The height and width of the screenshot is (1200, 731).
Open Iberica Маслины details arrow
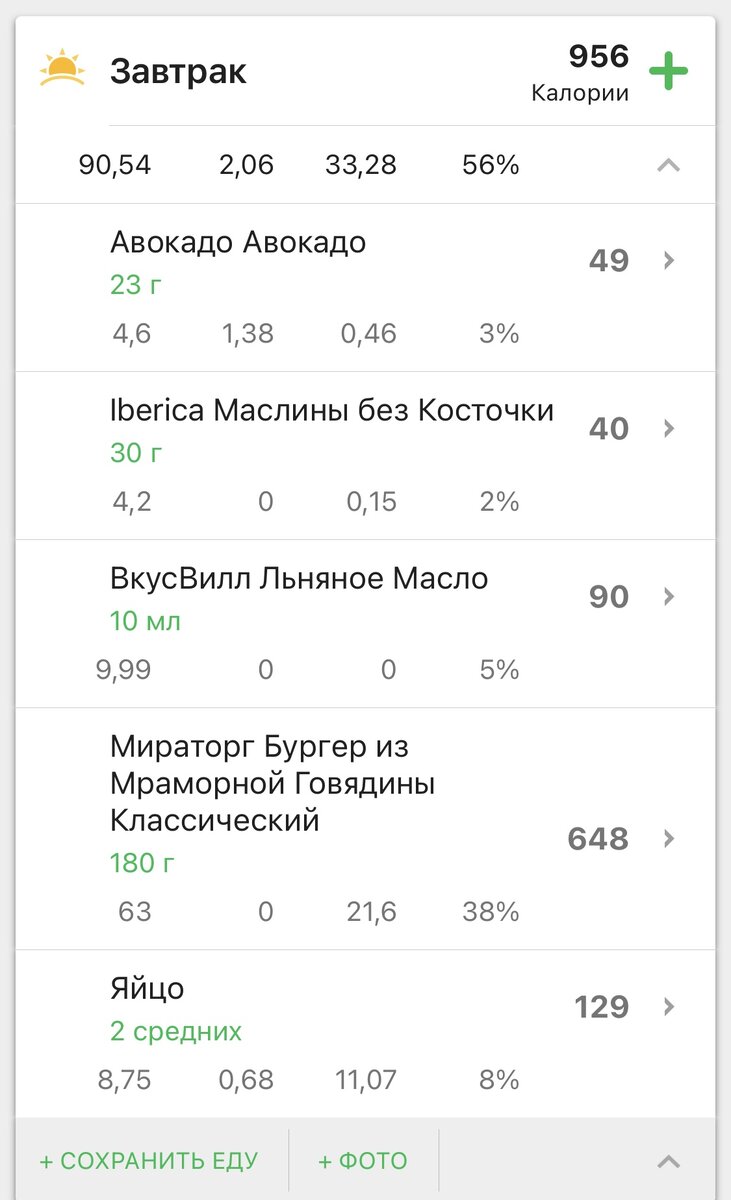tap(669, 429)
